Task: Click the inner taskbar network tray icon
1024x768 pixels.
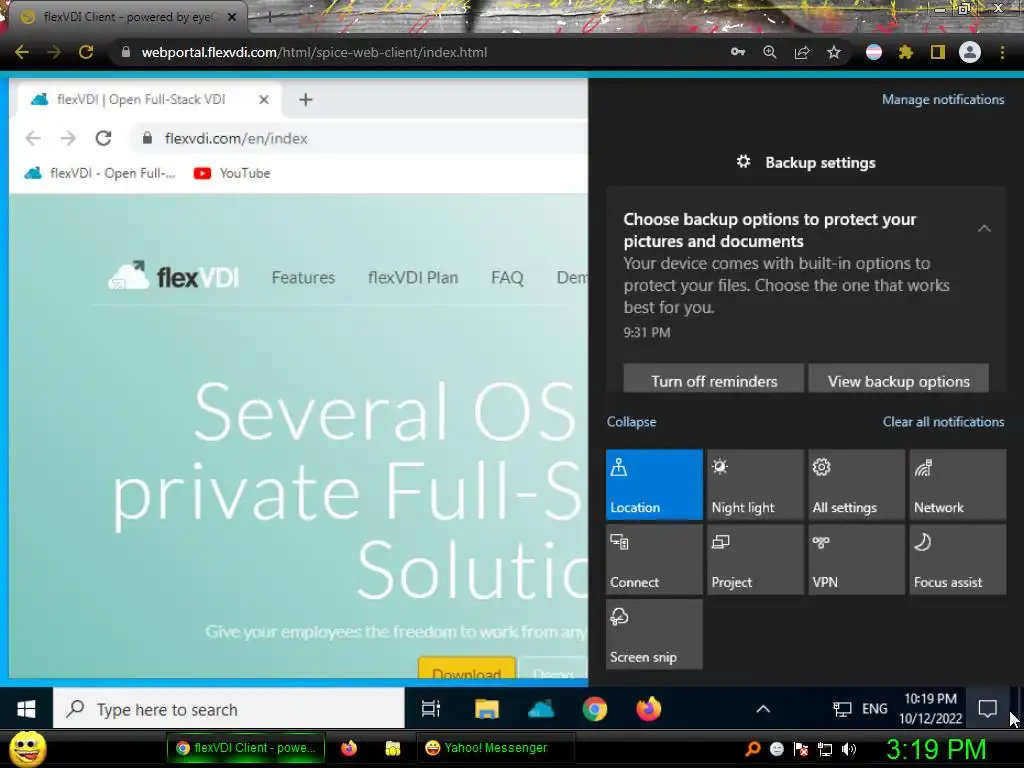Action: pos(842,709)
